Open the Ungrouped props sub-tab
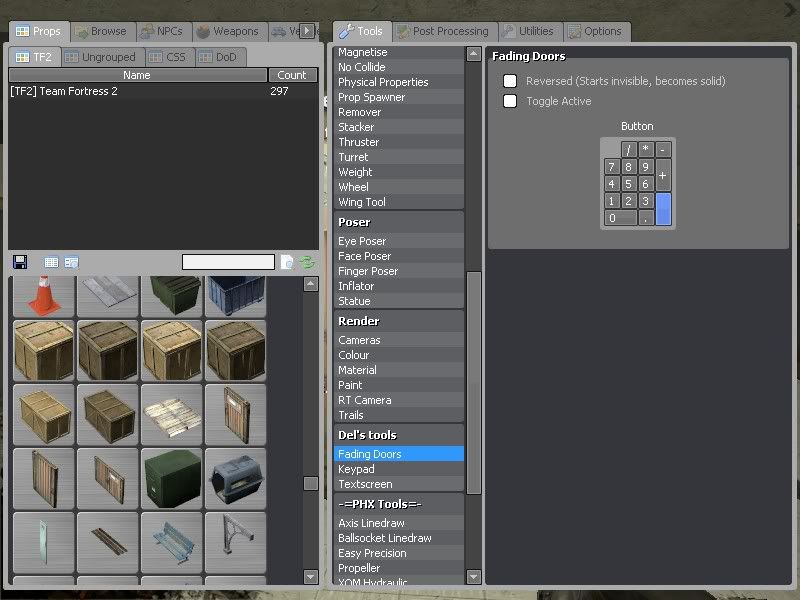This screenshot has height=600, width=800. click(x=102, y=57)
